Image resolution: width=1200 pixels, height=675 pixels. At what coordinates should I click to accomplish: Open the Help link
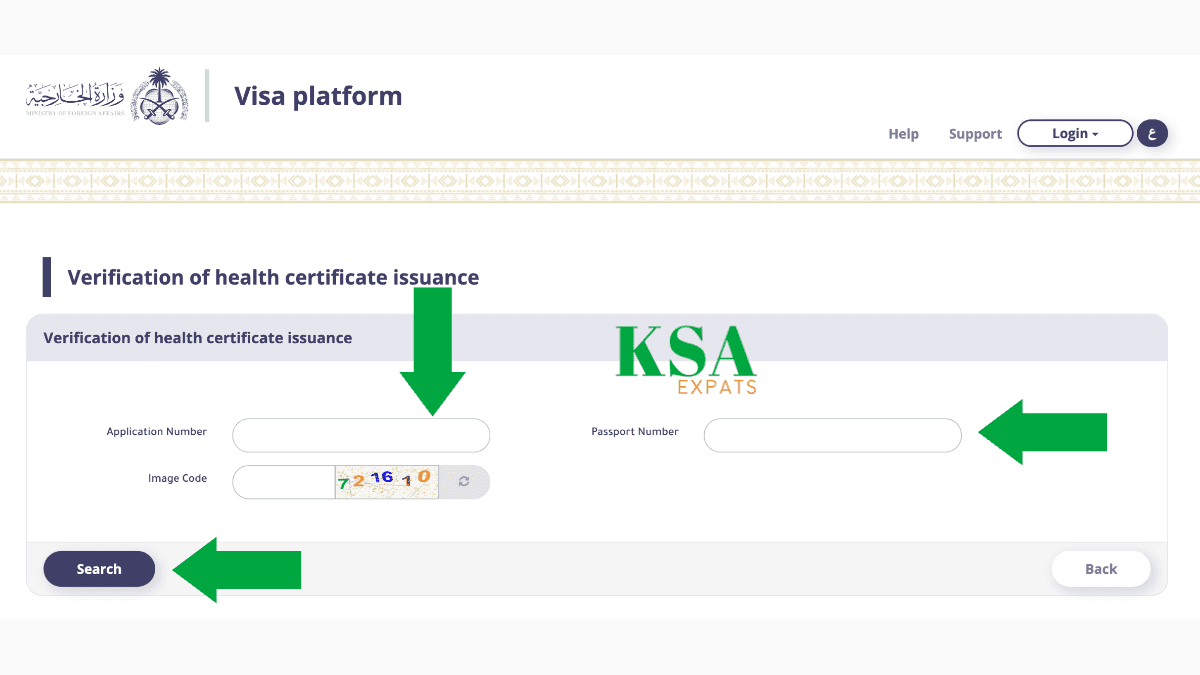coord(903,134)
